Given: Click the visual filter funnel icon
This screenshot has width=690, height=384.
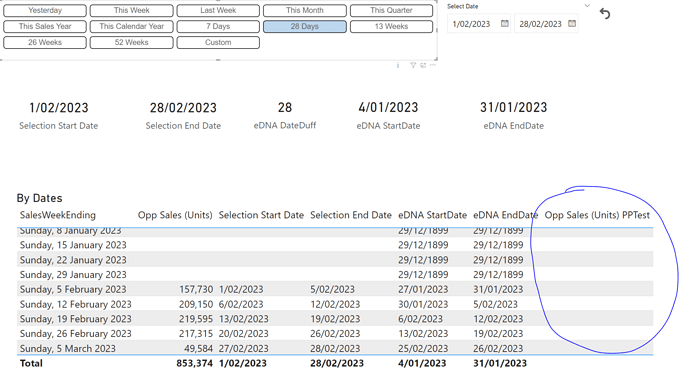Looking at the screenshot, I should 413,65.
